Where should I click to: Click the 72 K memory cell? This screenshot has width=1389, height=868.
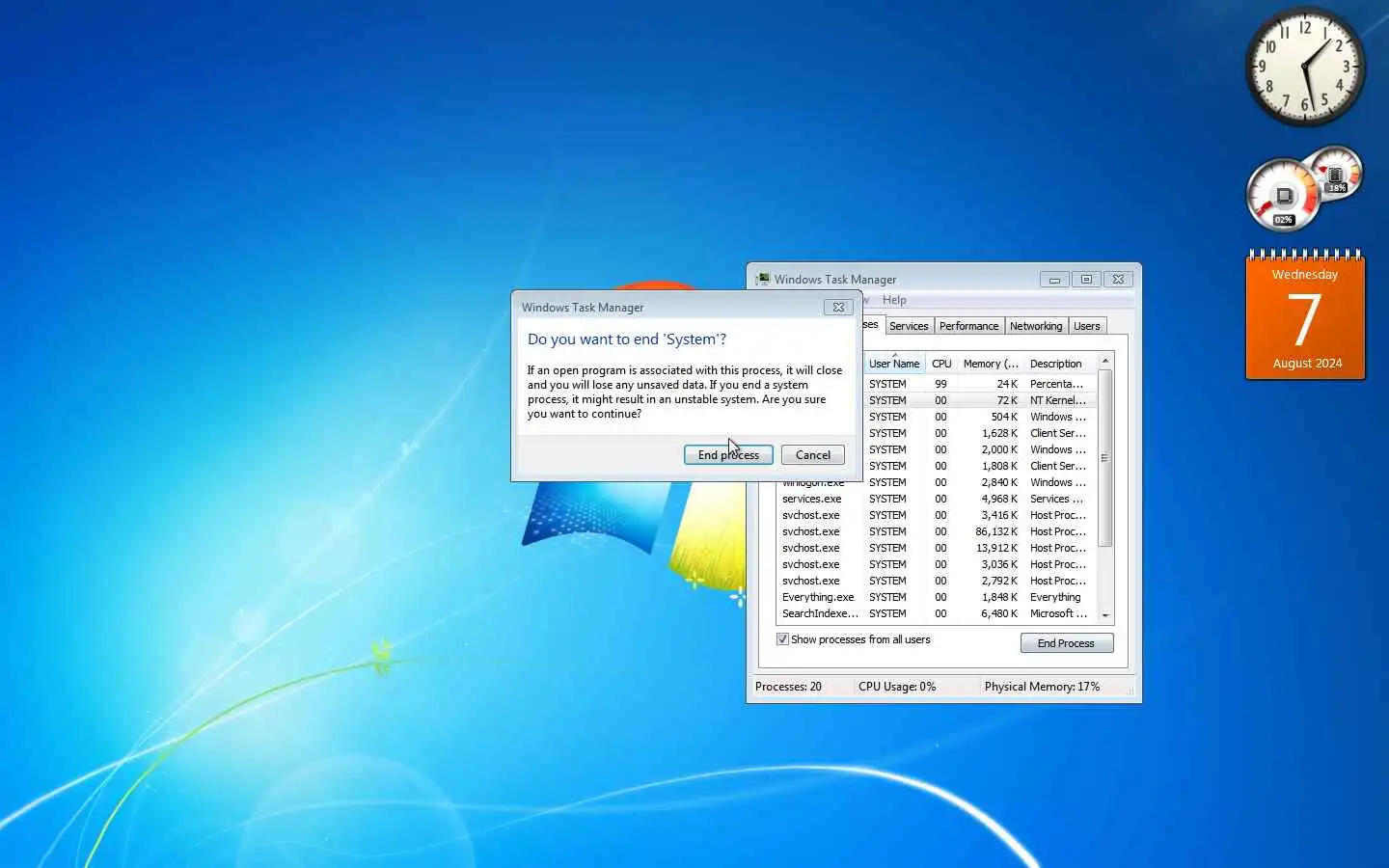[x=1007, y=400]
